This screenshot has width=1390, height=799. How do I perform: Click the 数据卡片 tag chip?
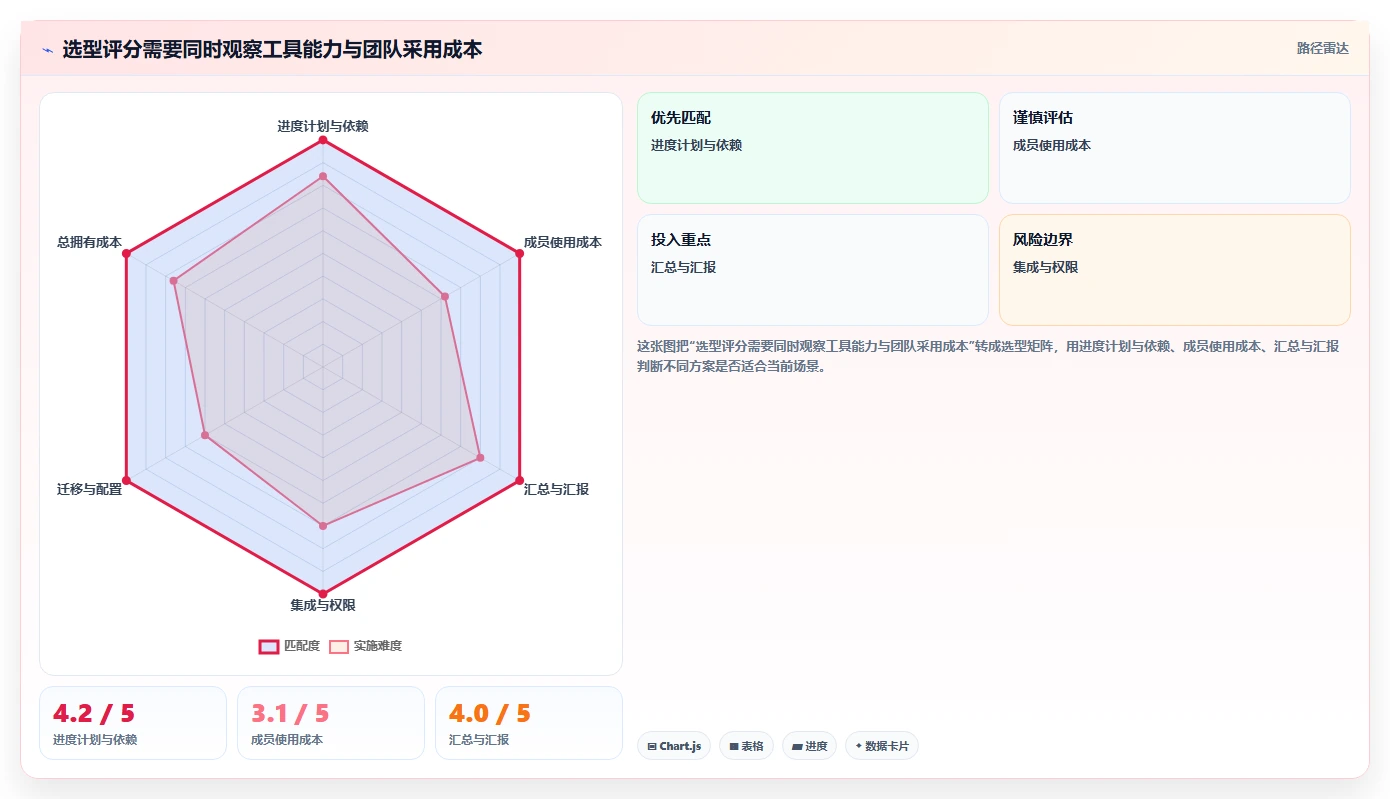pyautogui.click(x=881, y=746)
